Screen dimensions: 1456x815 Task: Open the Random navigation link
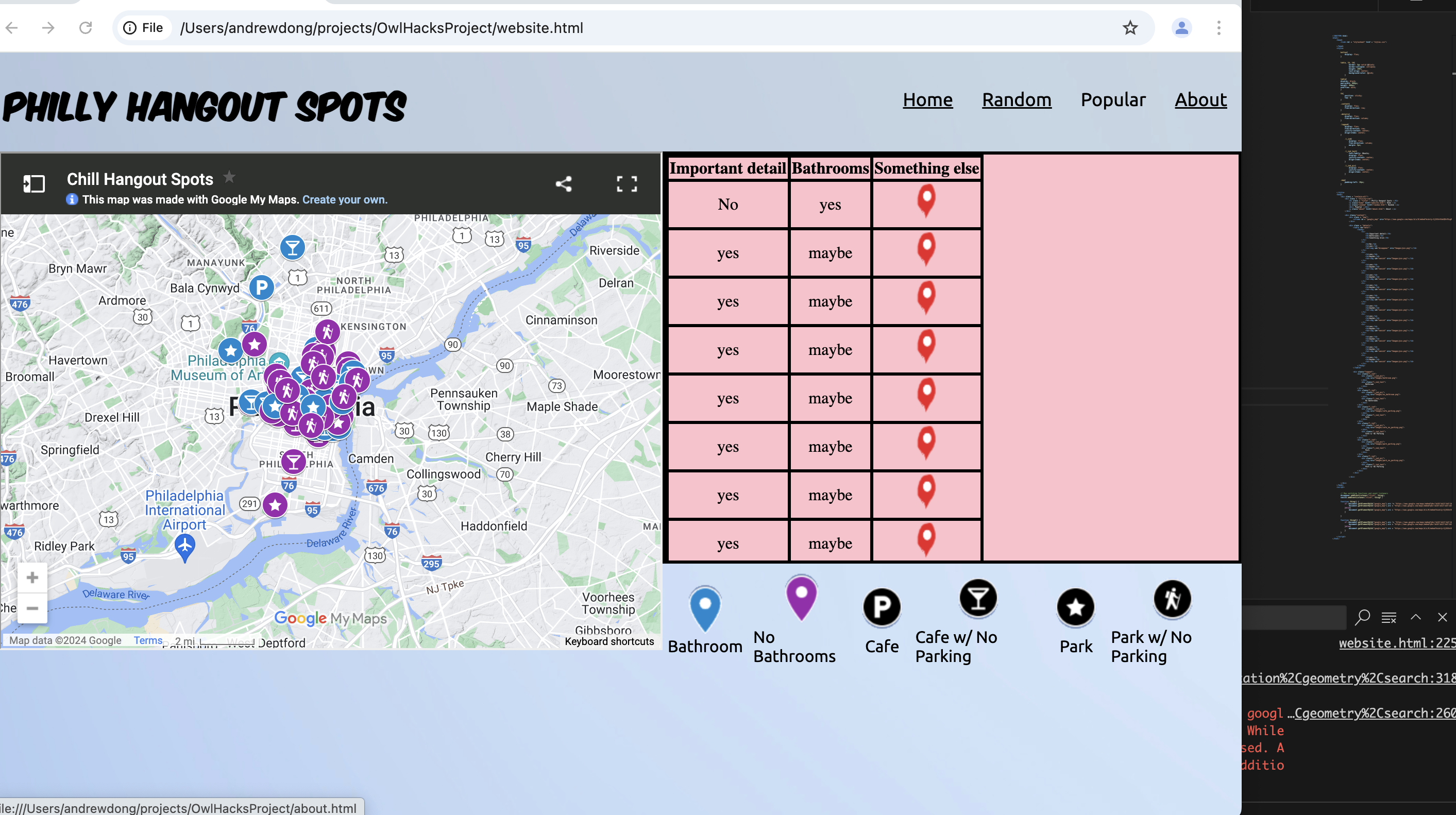click(1016, 99)
